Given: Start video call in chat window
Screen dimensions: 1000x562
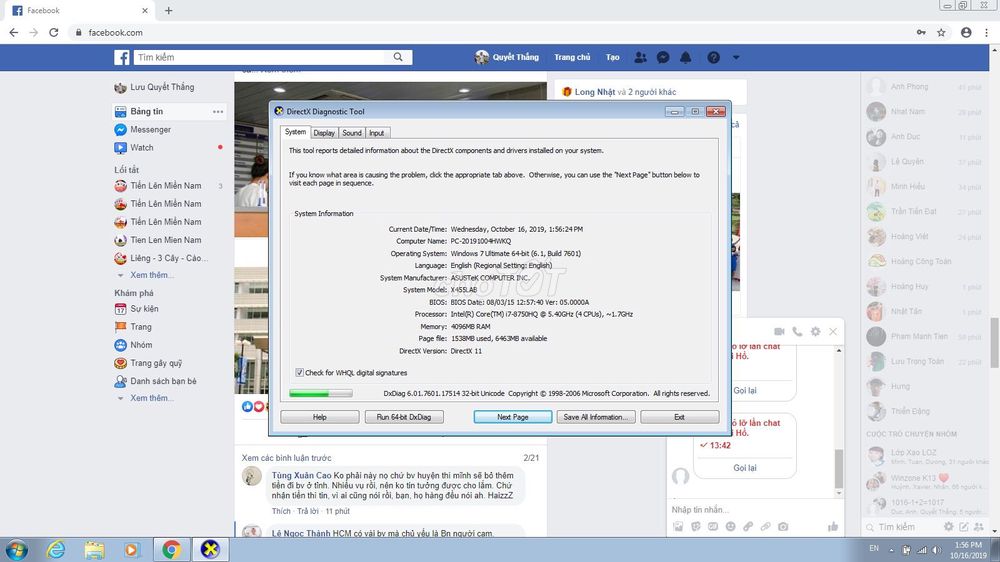Looking at the screenshot, I should click(779, 332).
